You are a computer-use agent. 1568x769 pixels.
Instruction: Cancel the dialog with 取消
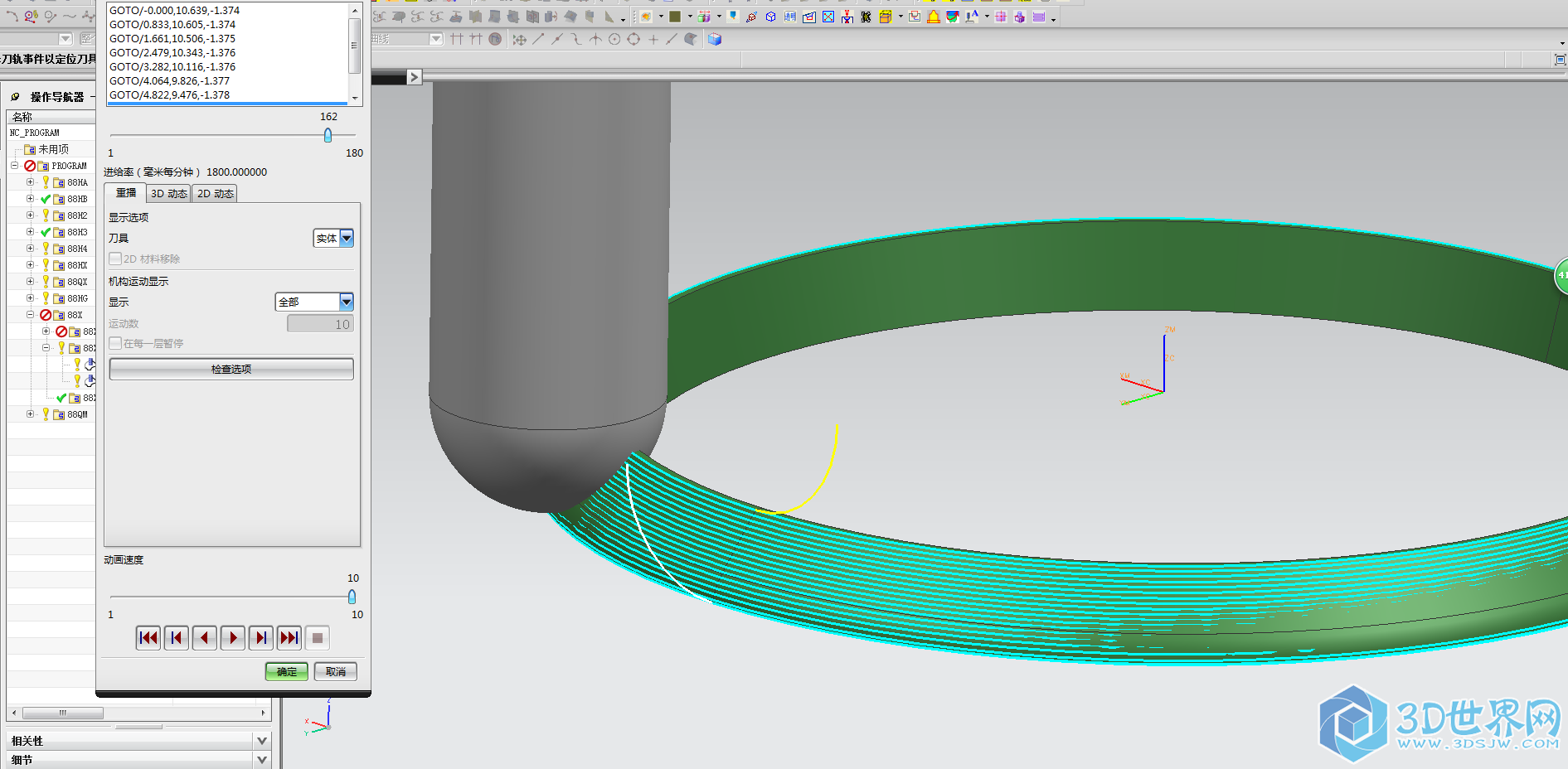336,671
